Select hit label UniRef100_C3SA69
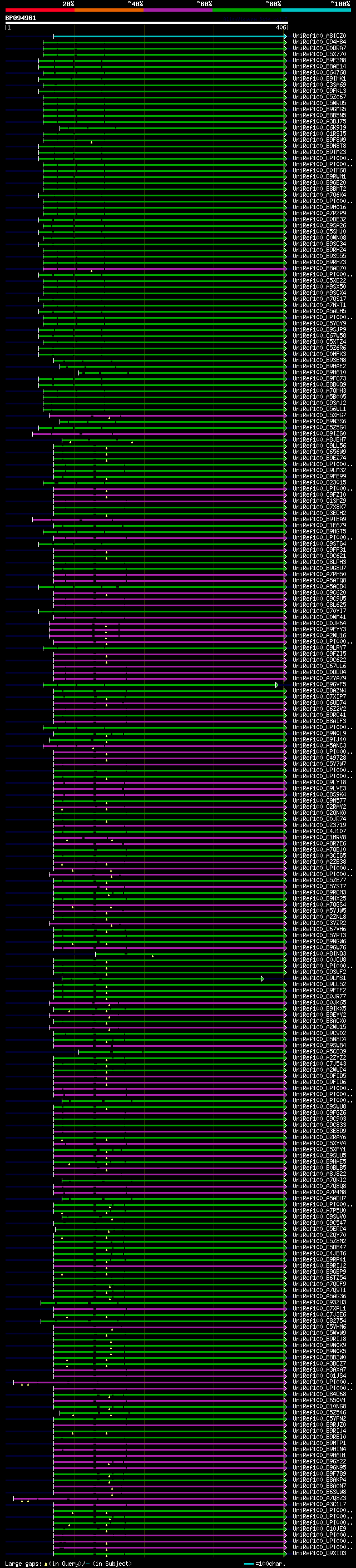The width and height of the screenshot is (356, 1568). click(319, 85)
